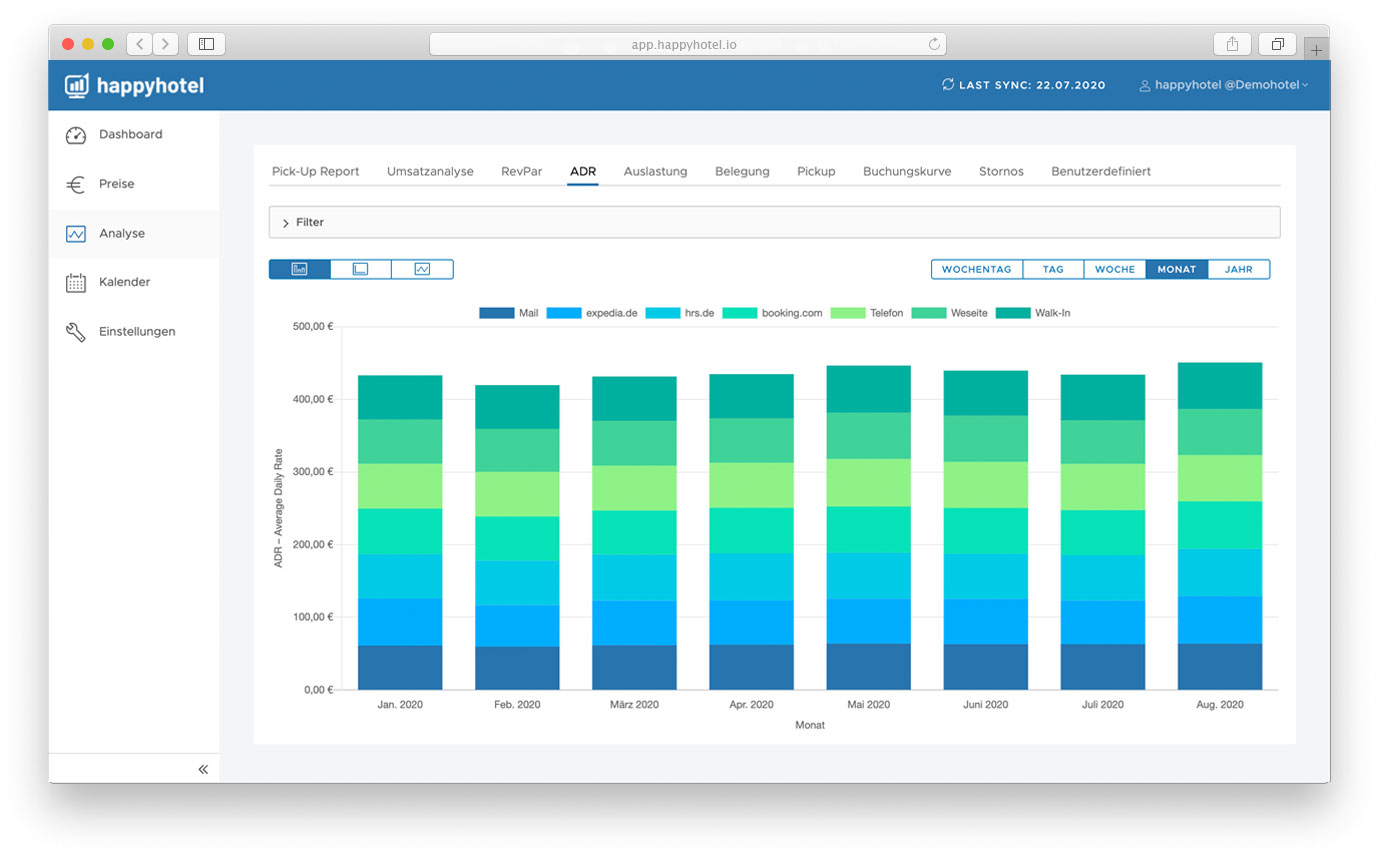
Task: Go to Kalender in the sidebar
Action: coord(134,283)
